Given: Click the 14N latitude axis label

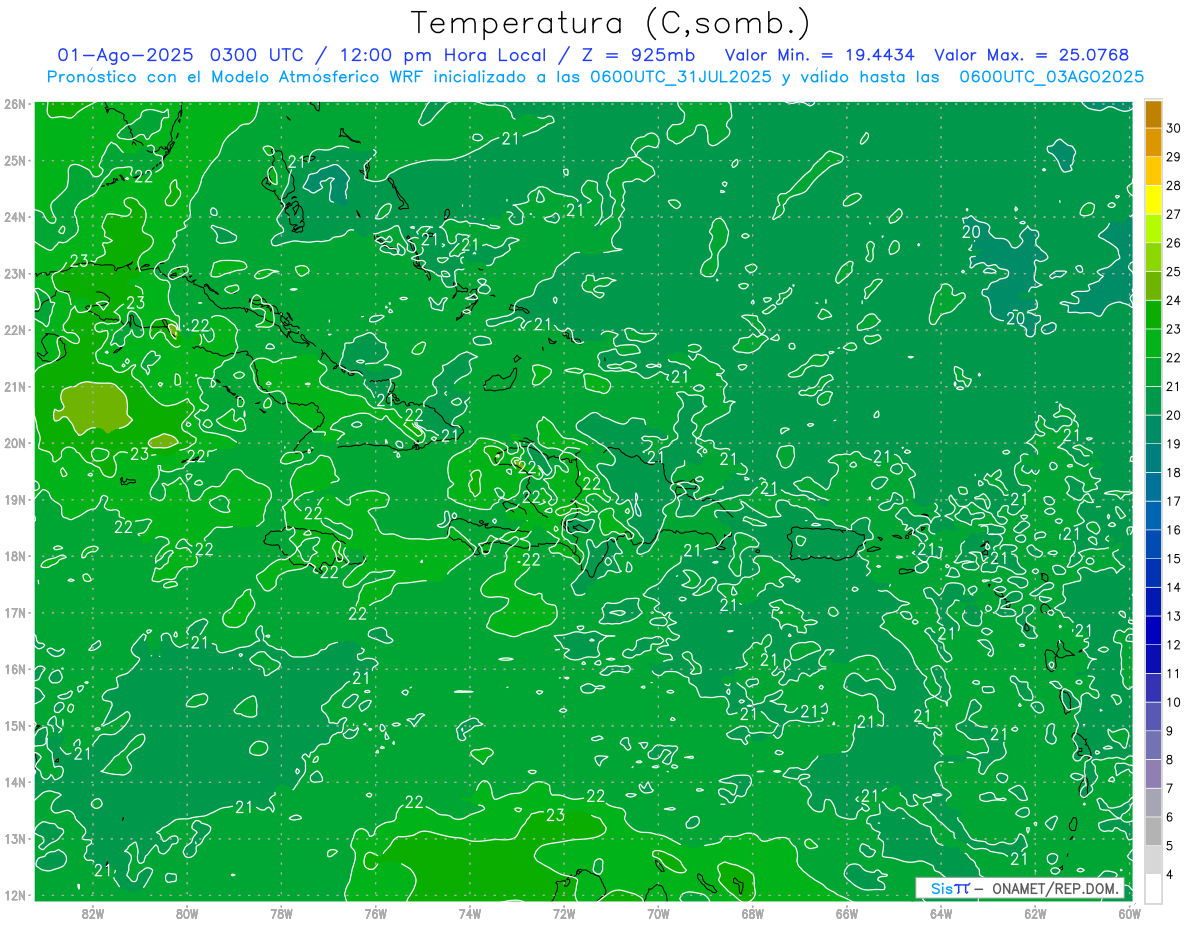Looking at the screenshot, I should 15,782.
